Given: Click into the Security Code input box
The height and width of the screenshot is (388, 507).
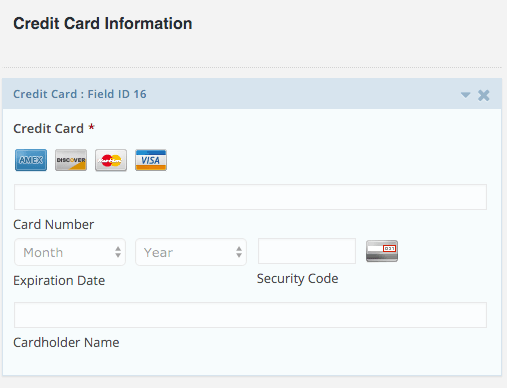Looking at the screenshot, I should 307,251.
